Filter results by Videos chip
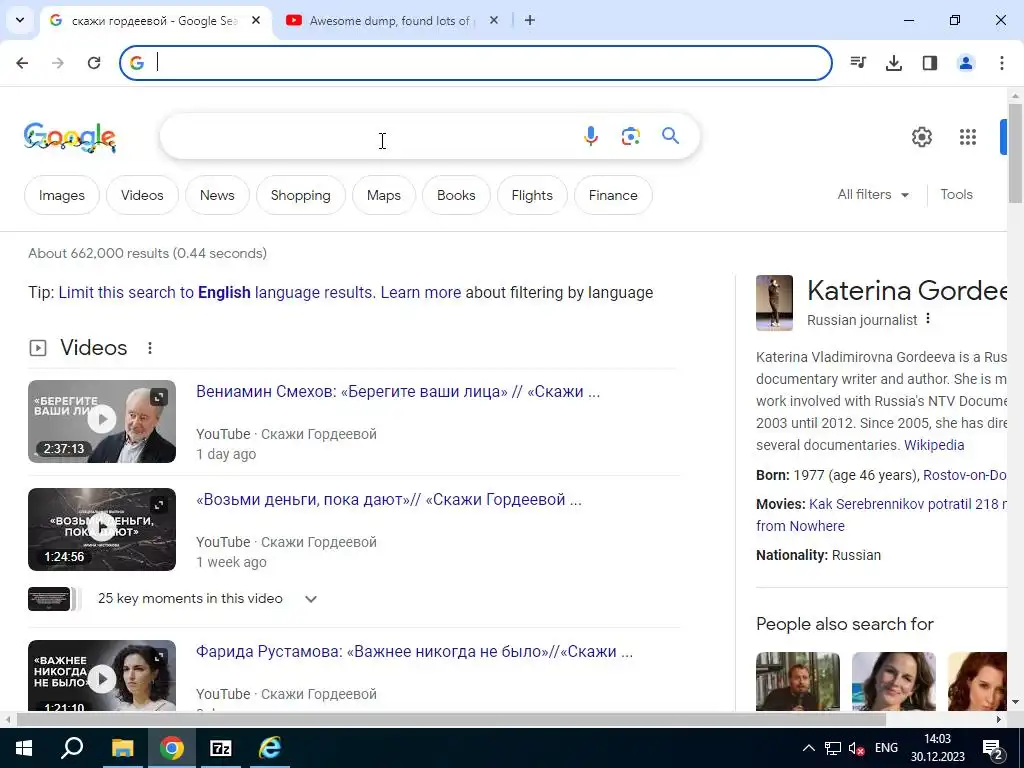 pos(142,195)
